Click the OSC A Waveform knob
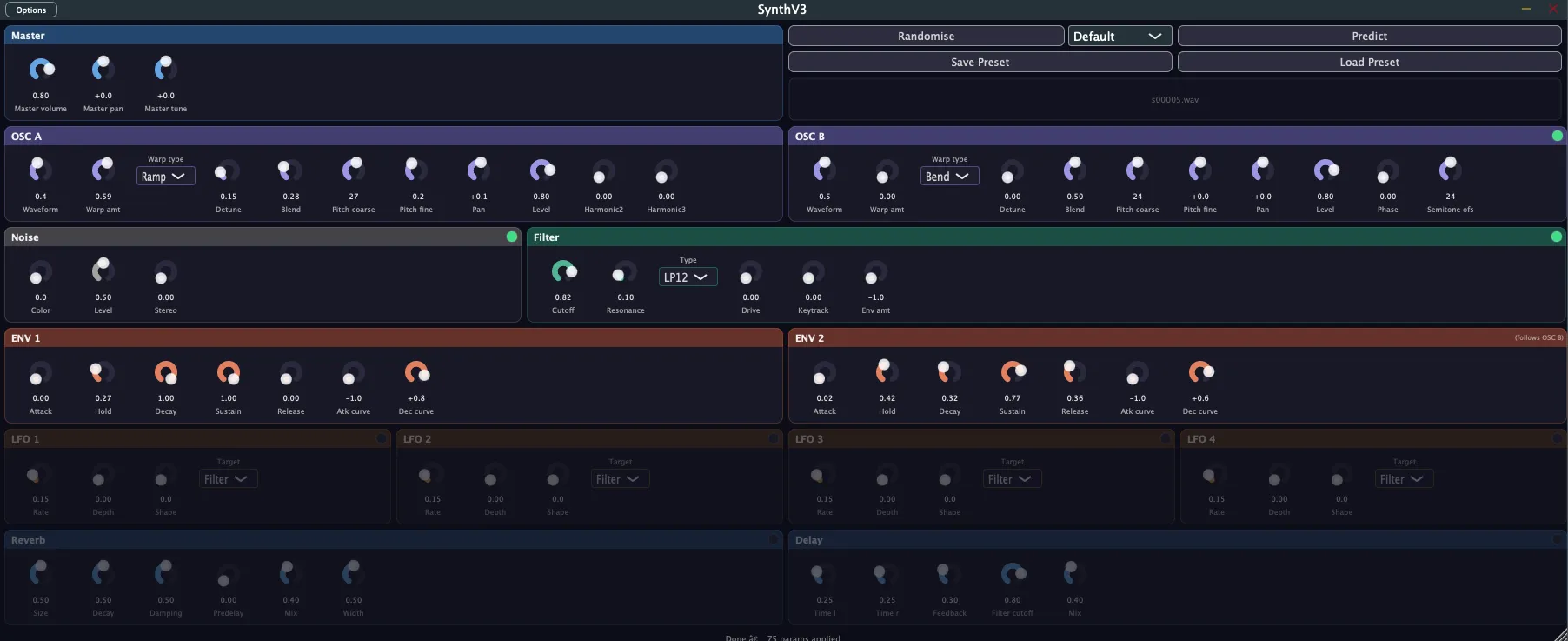This screenshot has width=1568, height=641. (x=41, y=170)
